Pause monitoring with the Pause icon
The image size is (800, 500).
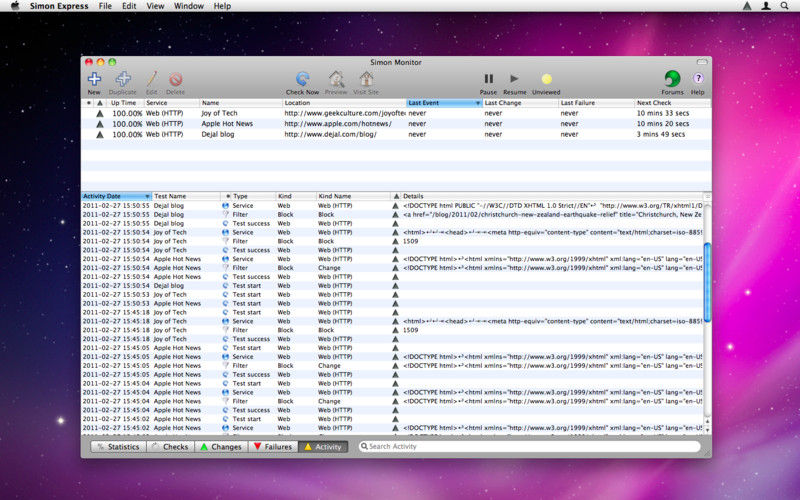coord(488,79)
